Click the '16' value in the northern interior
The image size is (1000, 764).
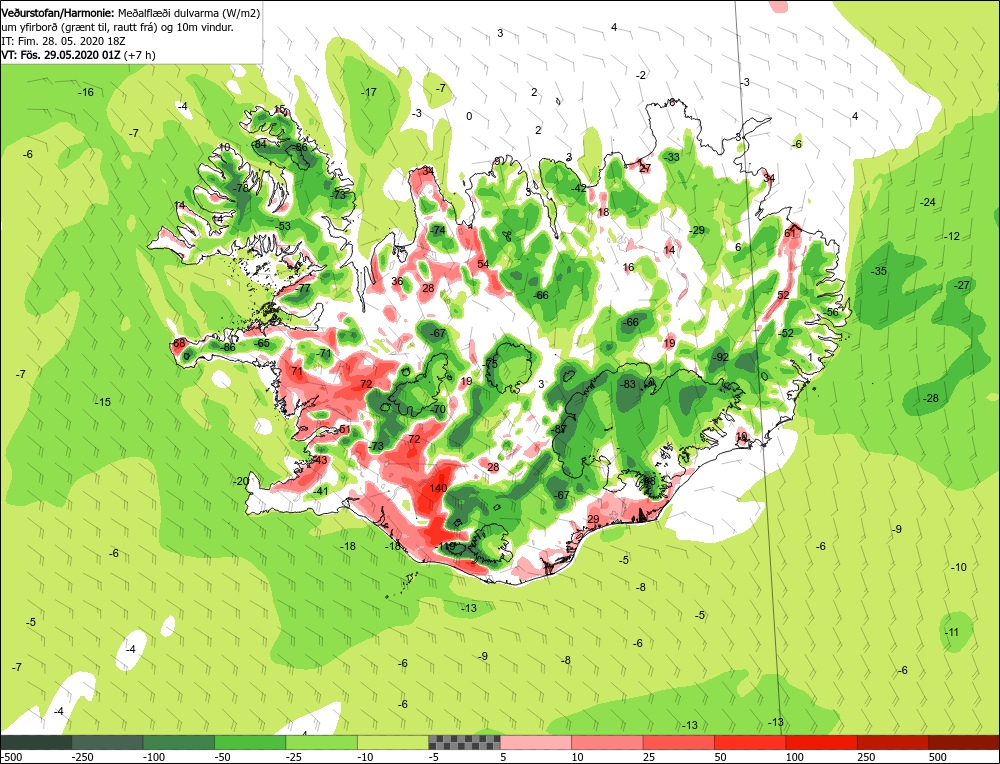tap(629, 267)
